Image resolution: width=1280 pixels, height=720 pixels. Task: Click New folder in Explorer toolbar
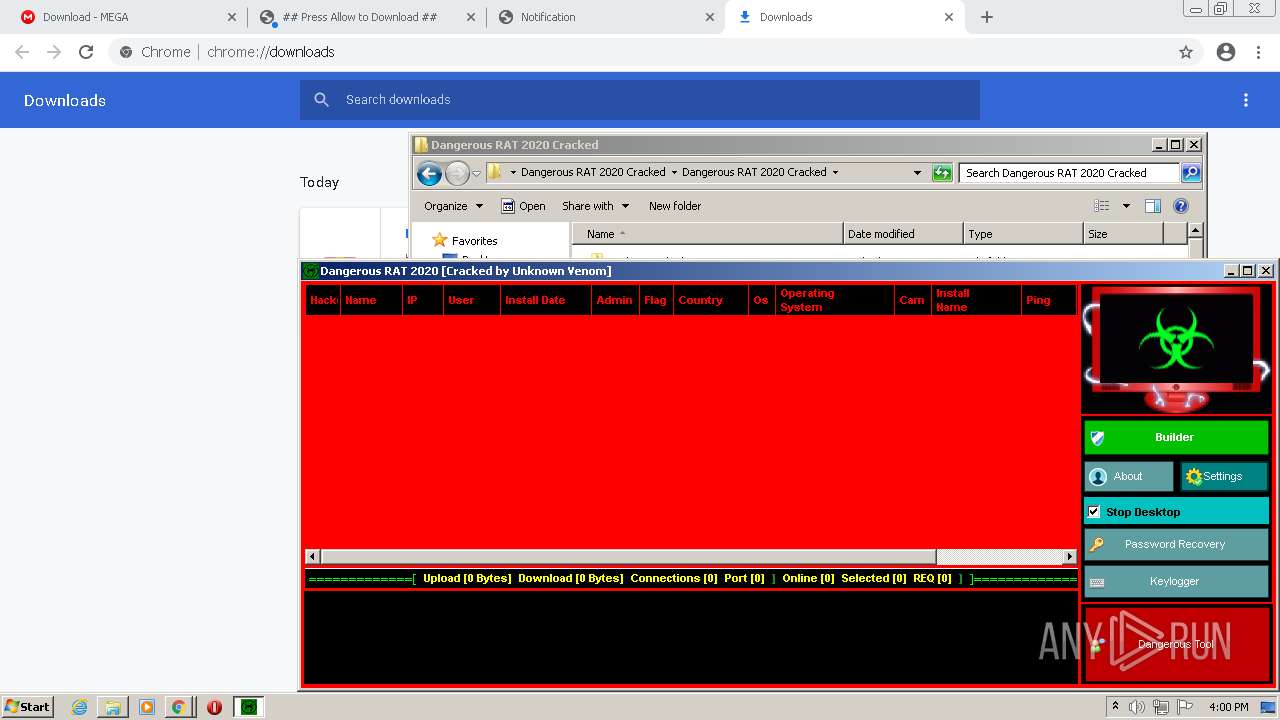[675, 206]
